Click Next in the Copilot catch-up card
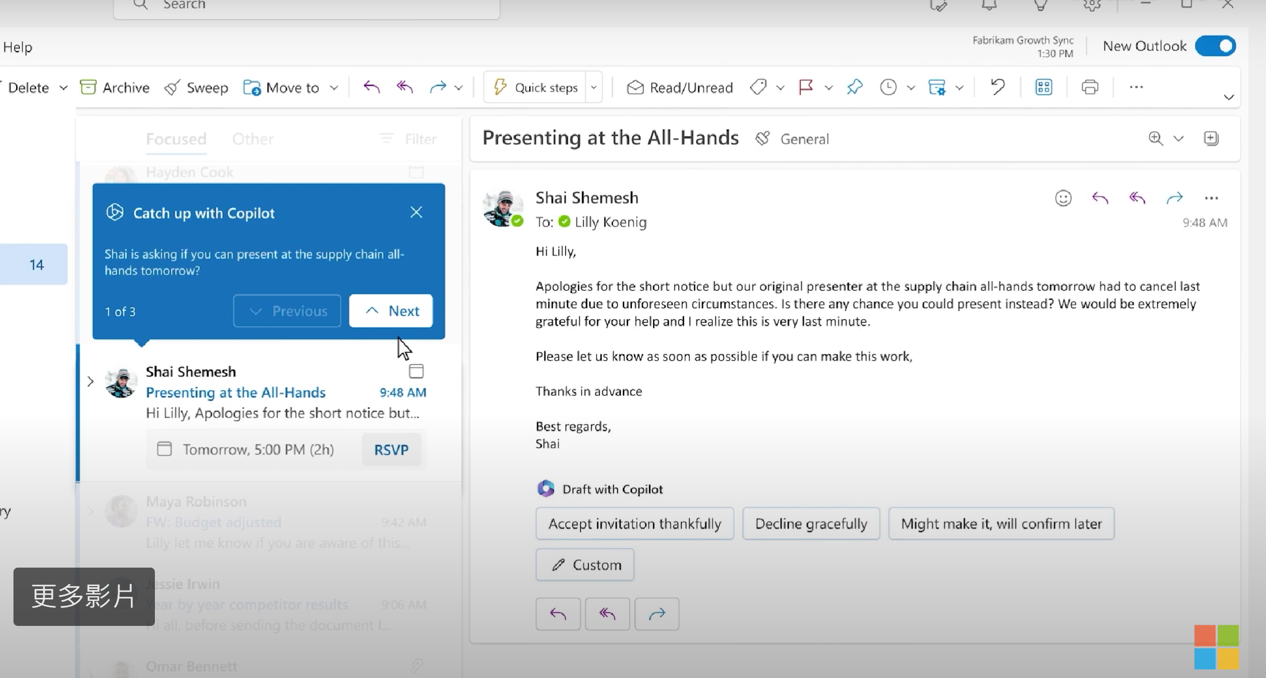Viewport: 1266px width, 678px height. click(x=391, y=311)
